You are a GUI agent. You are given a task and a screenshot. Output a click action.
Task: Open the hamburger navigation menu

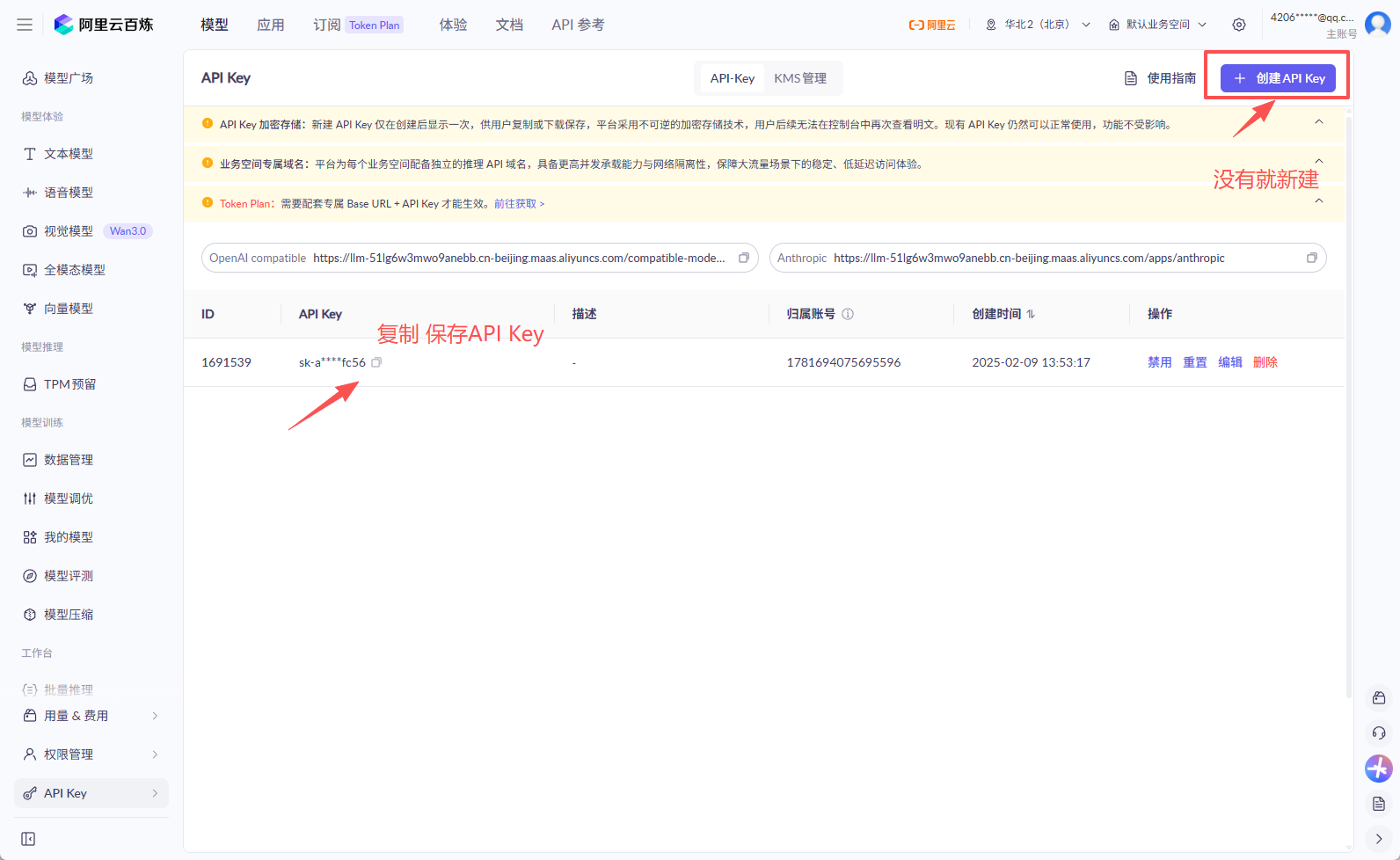[x=25, y=25]
